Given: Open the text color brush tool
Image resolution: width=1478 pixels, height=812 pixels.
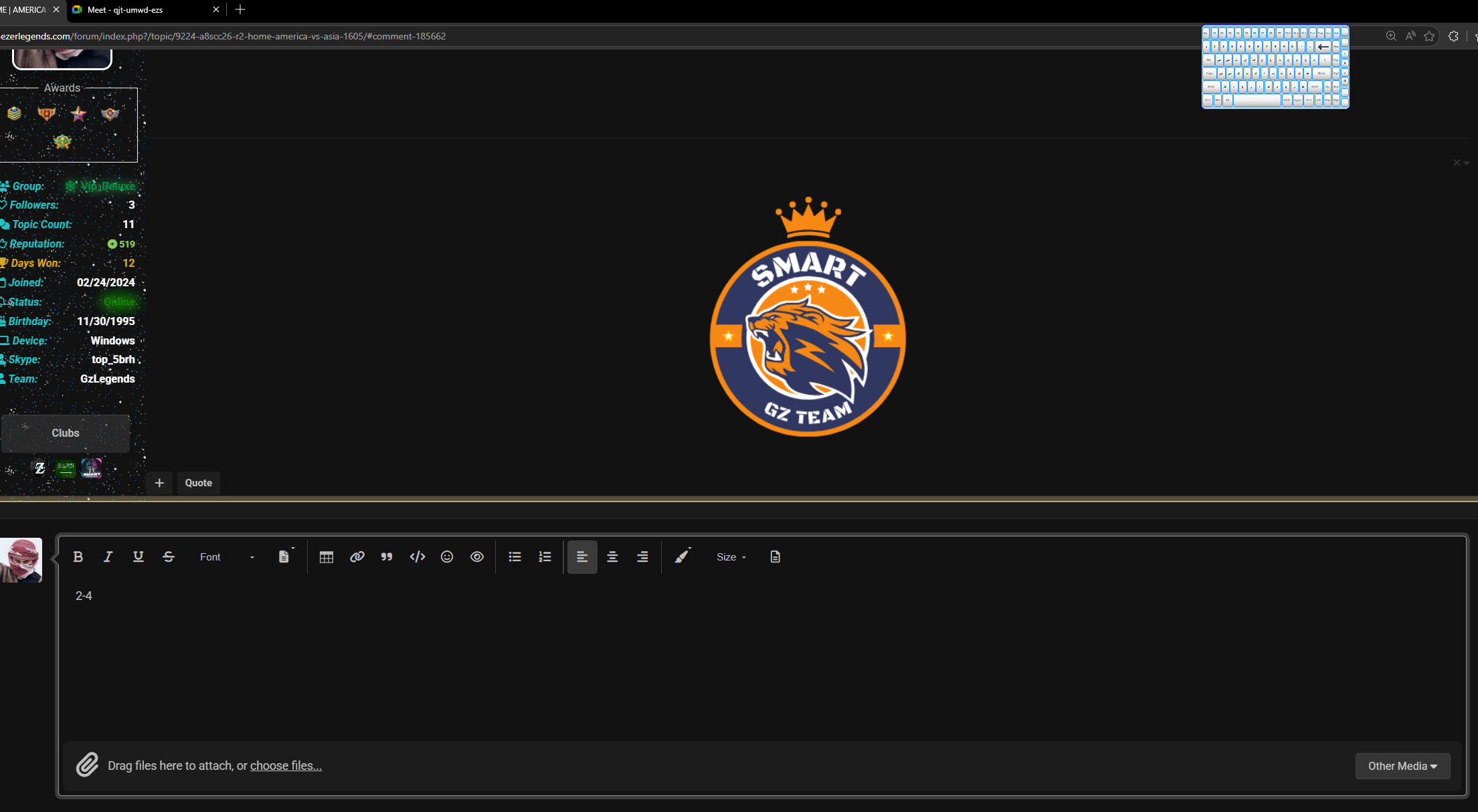Looking at the screenshot, I should [682, 556].
